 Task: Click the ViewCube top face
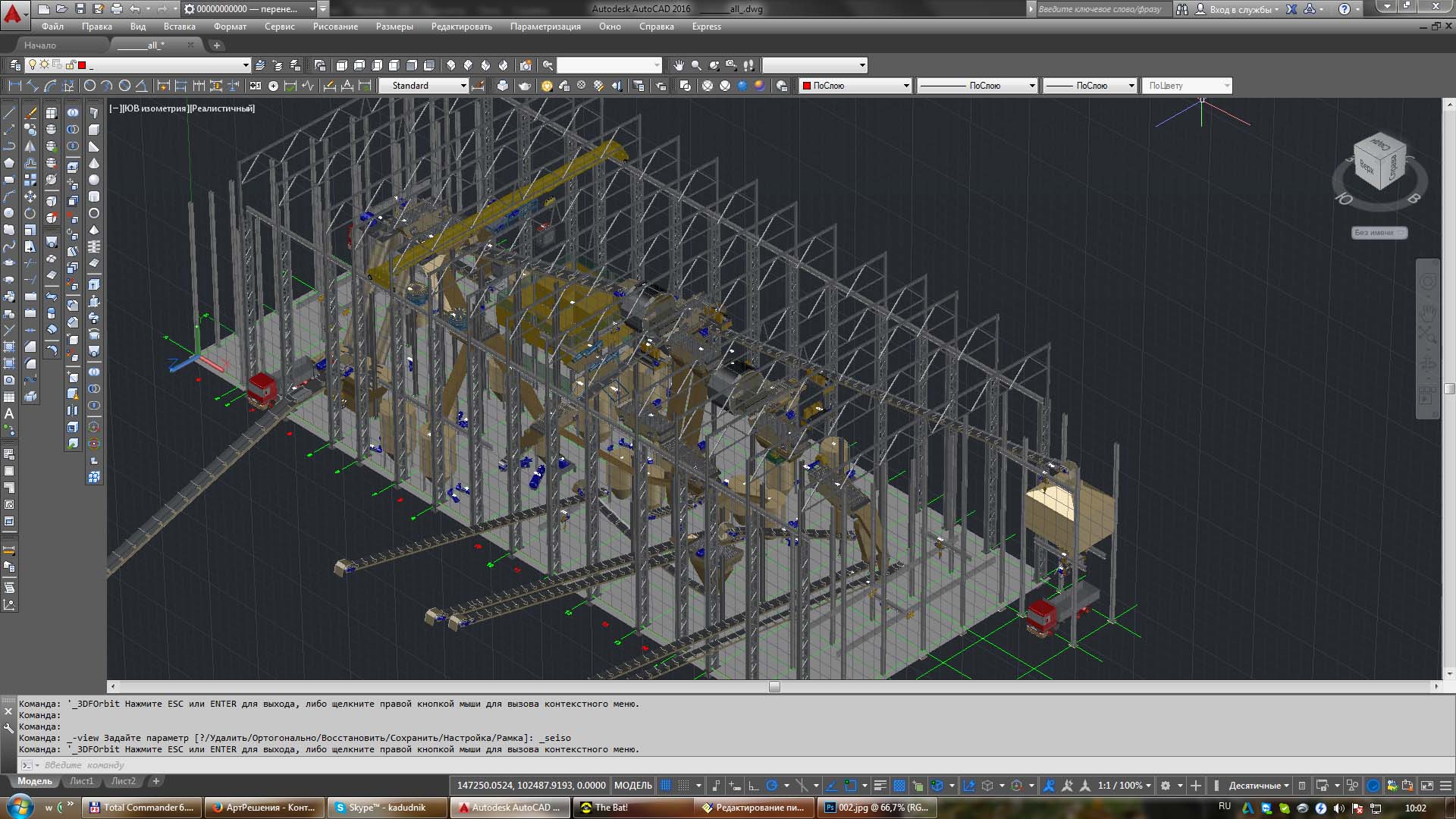1369,165
